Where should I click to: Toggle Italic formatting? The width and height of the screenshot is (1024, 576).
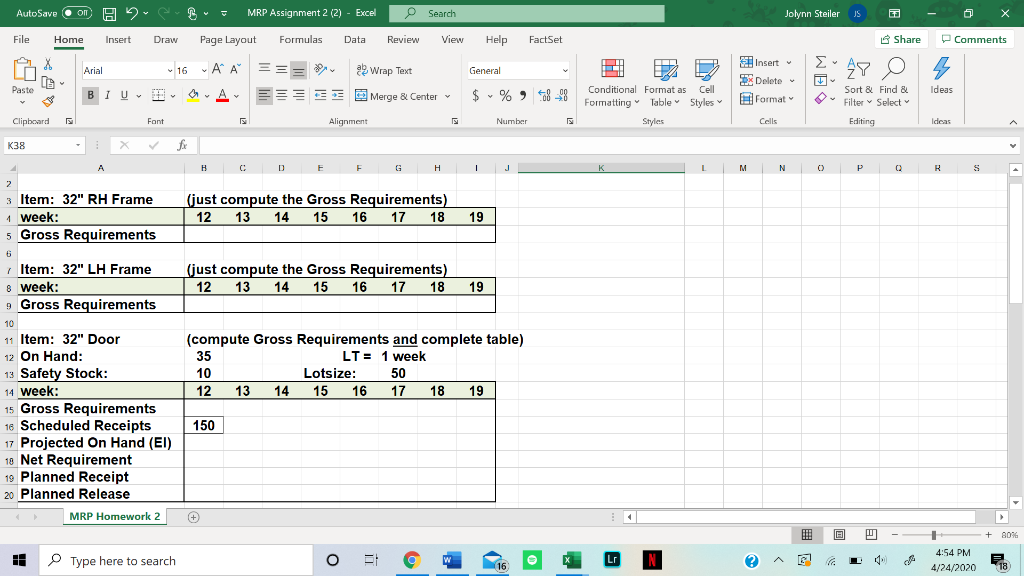107,95
